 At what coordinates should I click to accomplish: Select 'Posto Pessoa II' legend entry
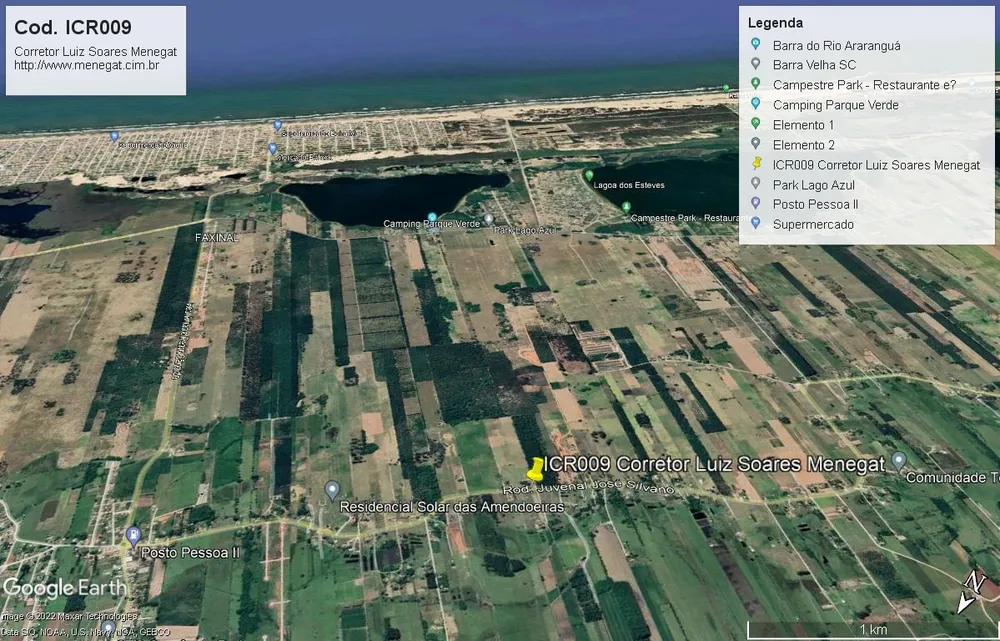(x=816, y=204)
